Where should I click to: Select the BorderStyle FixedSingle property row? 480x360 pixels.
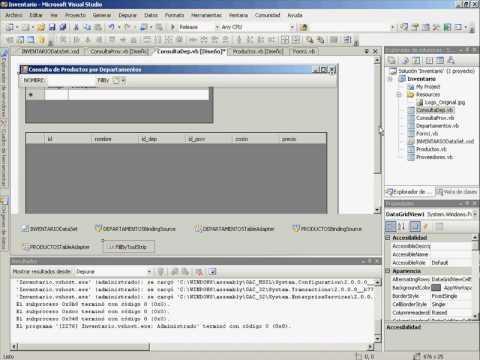point(432,296)
